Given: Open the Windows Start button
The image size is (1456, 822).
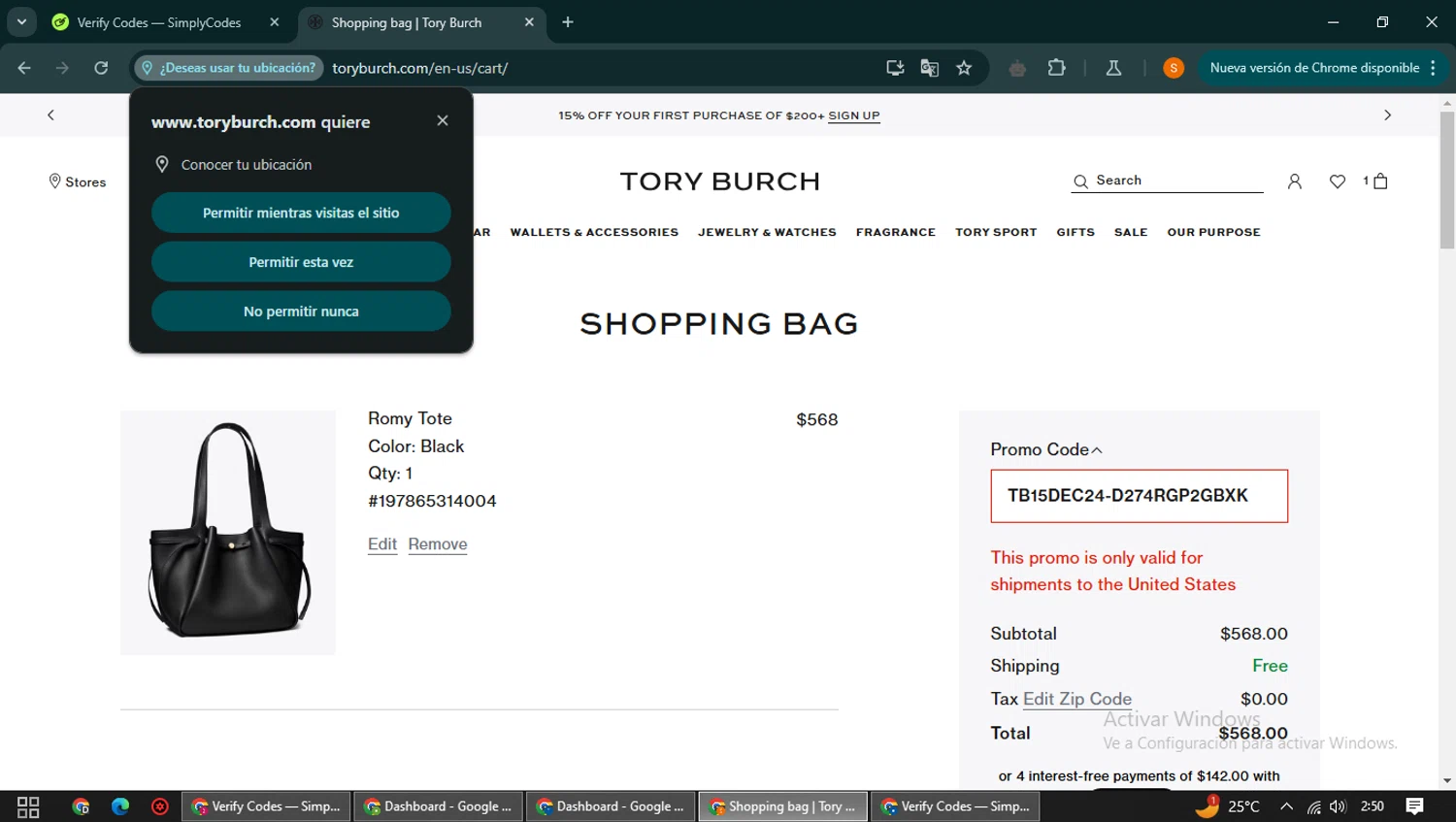Looking at the screenshot, I should point(28,806).
